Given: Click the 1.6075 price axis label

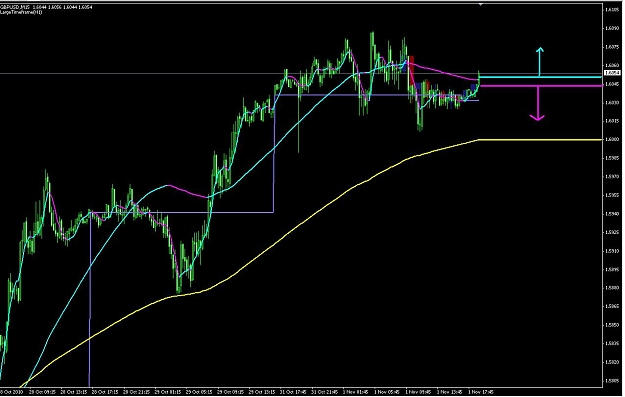Looking at the screenshot, I should (612, 47).
